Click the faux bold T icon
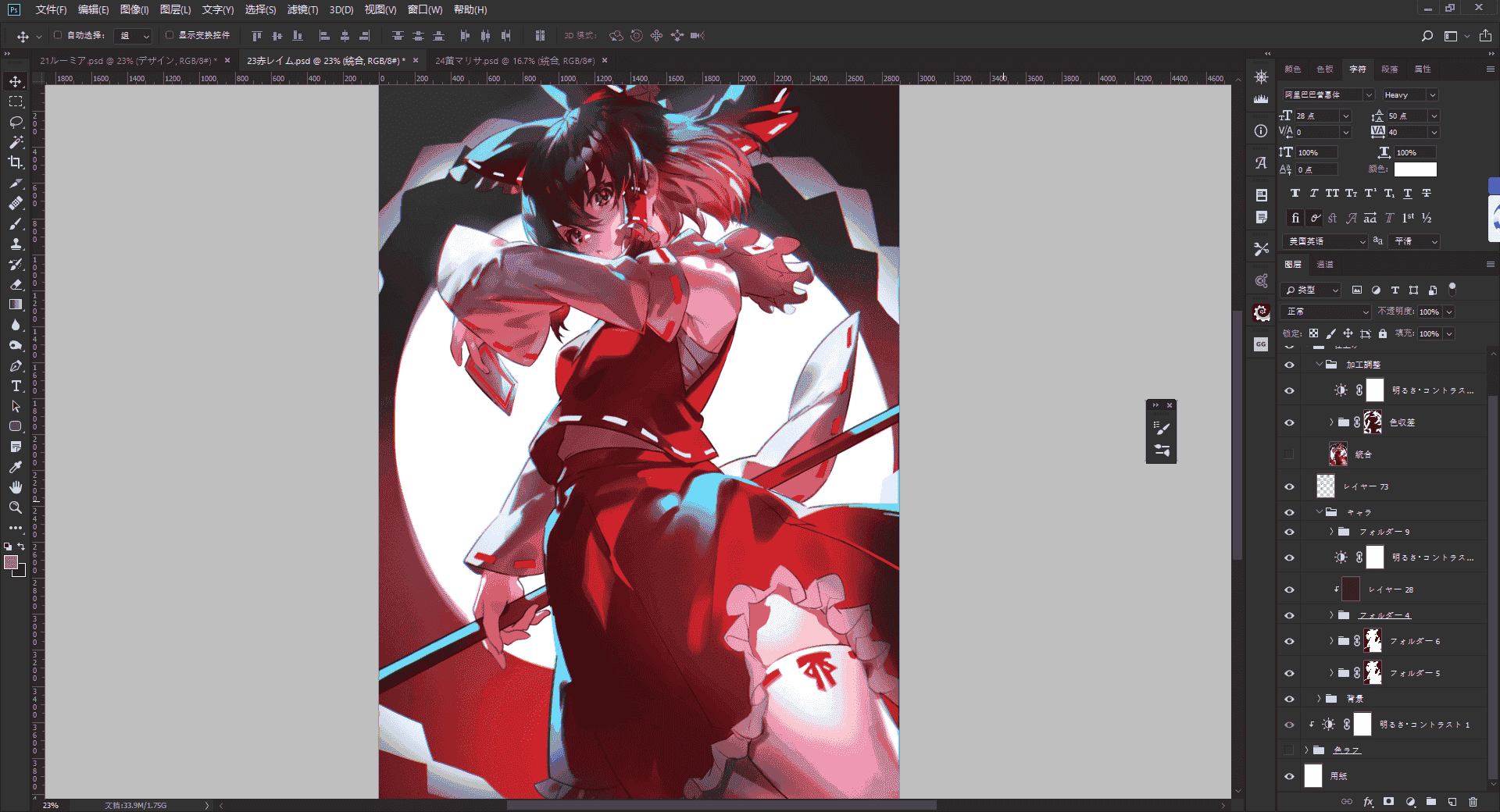This screenshot has height=812, width=1500. tap(1295, 193)
